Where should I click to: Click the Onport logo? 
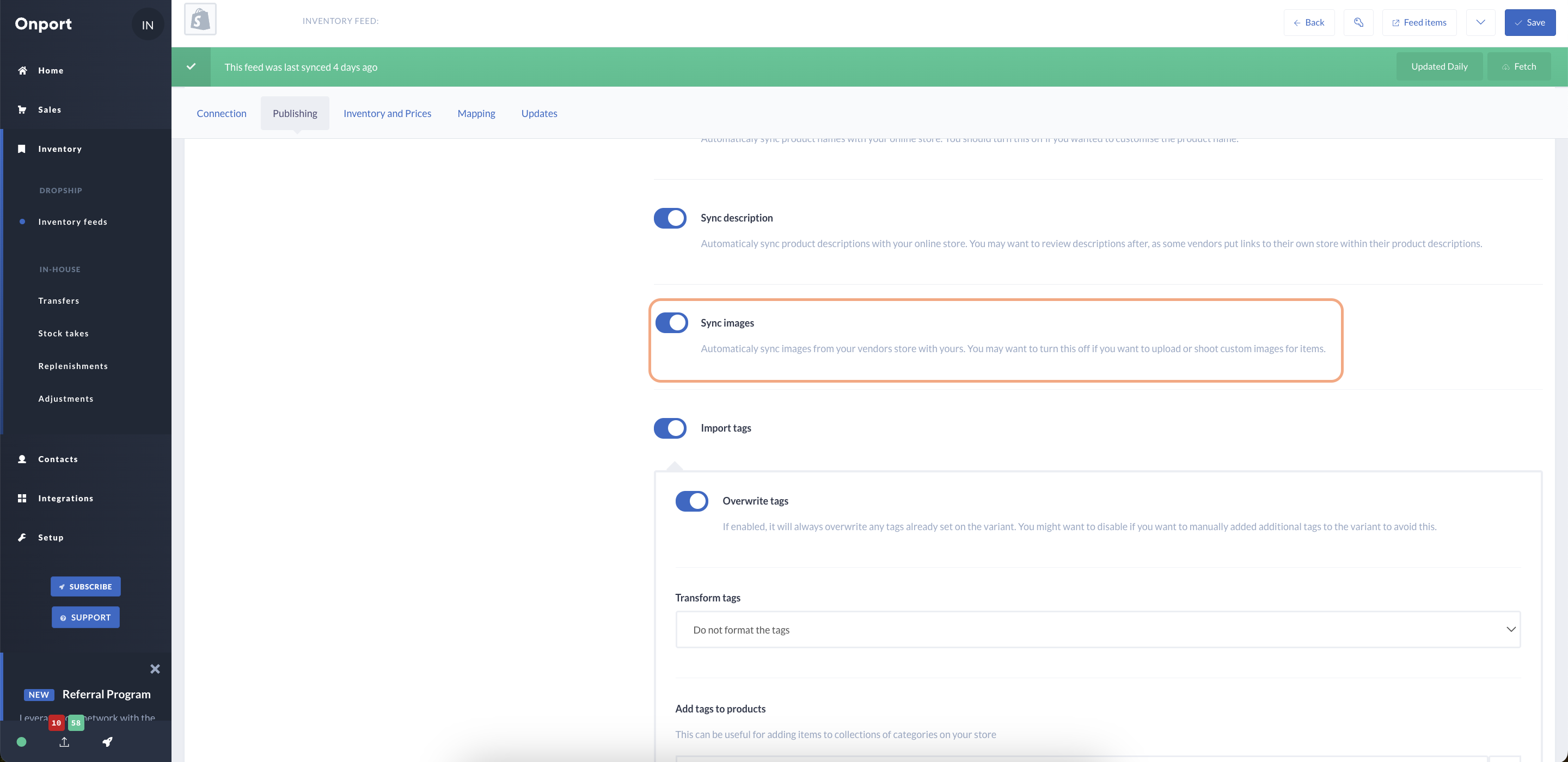(43, 24)
